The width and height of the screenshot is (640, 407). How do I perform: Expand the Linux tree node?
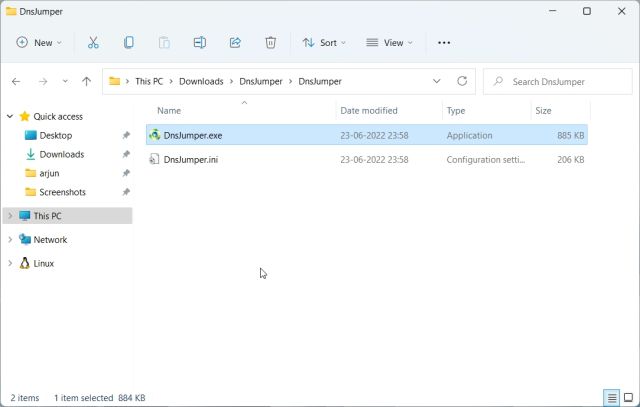10,263
